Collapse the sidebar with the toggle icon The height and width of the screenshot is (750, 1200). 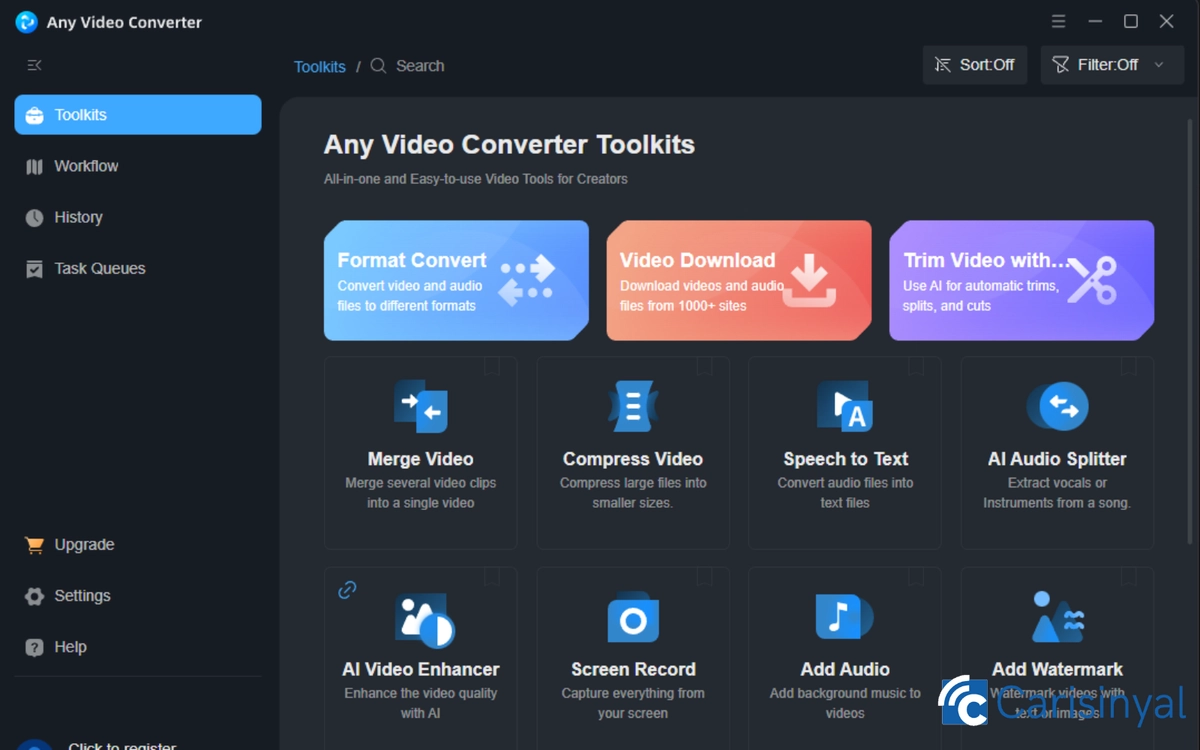click(35, 65)
